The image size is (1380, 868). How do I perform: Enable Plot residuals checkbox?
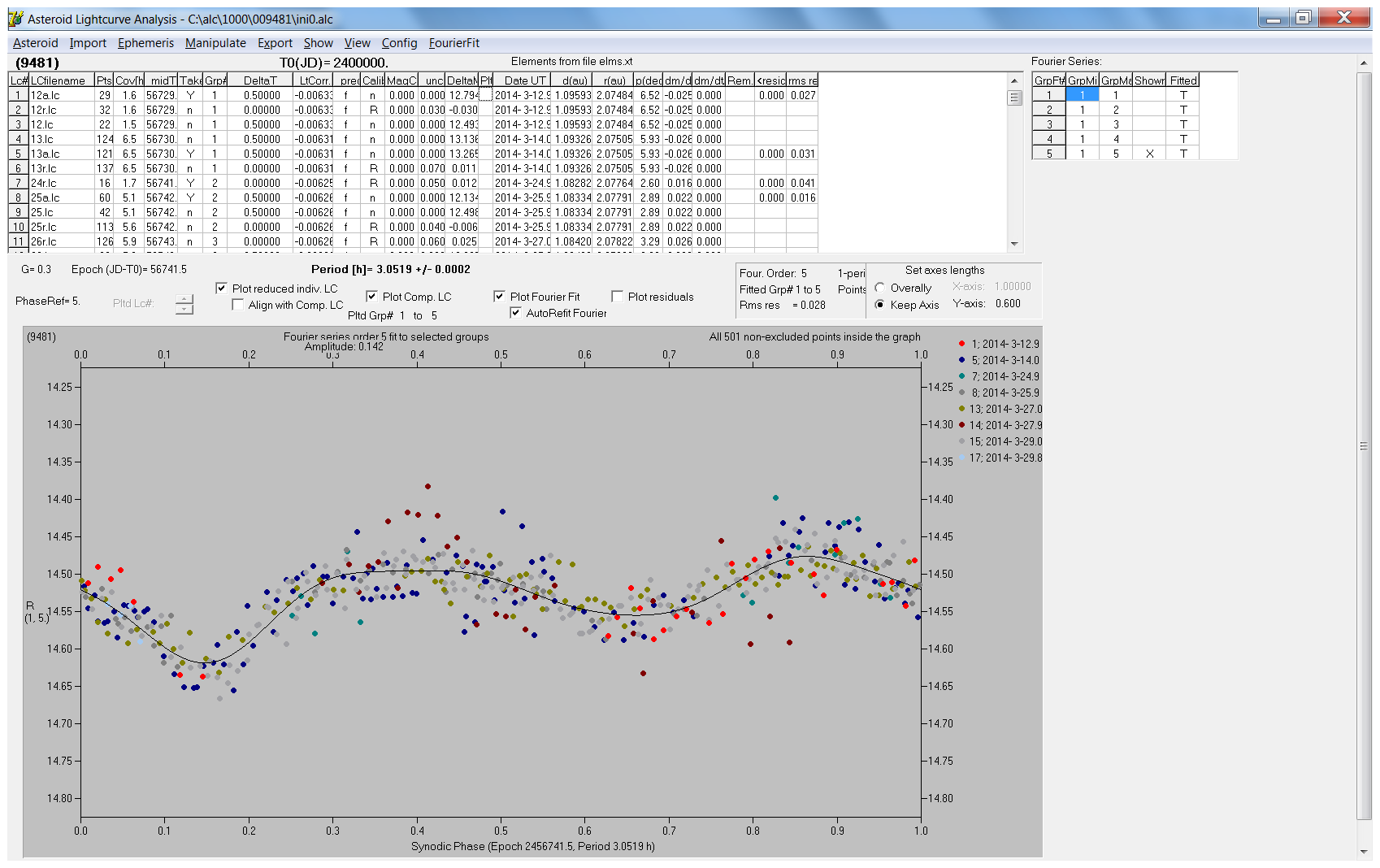coord(617,297)
